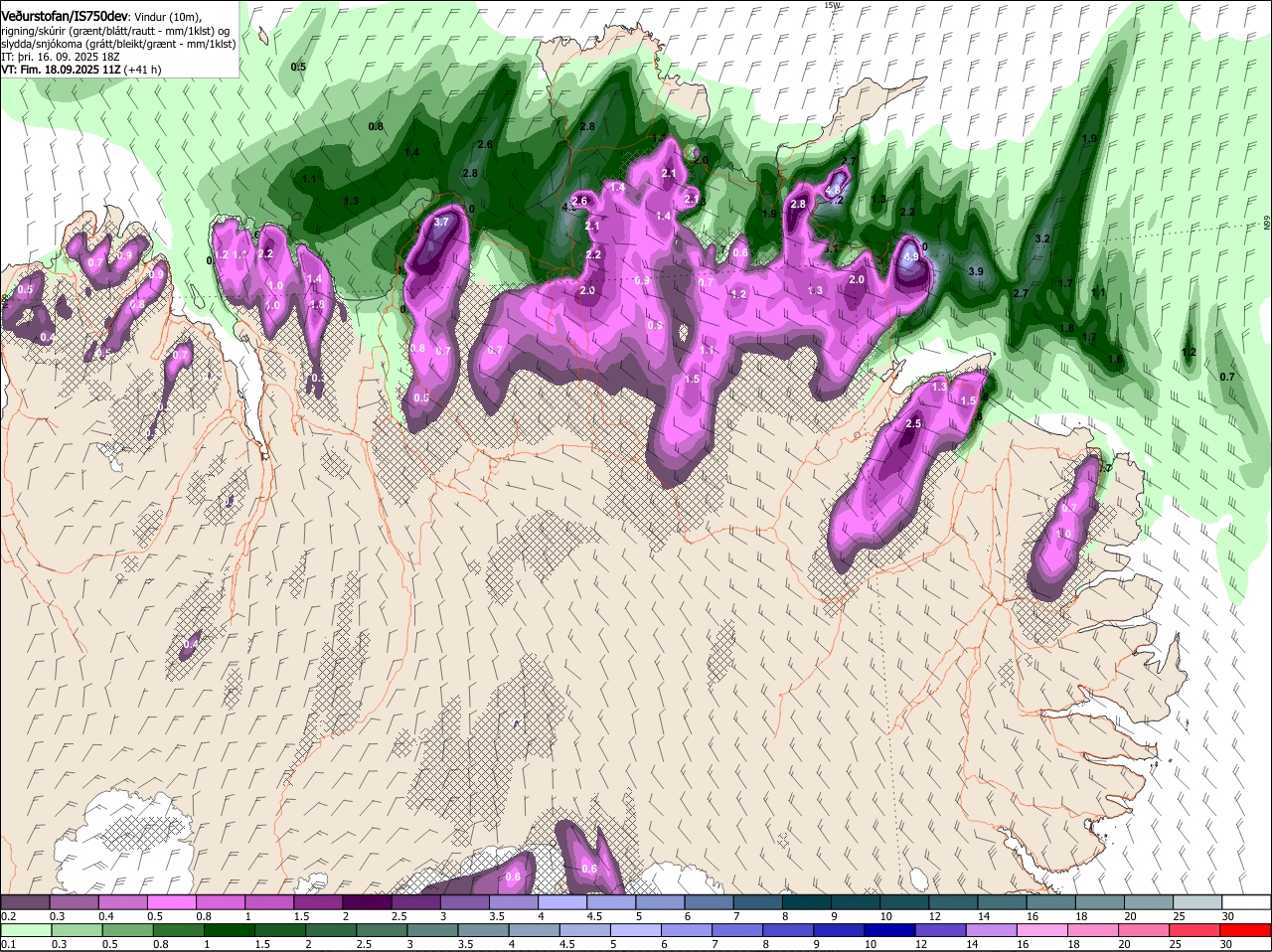
Task: Select the pink 16 mm swatch in the rain legend
Action: [x=1043, y=930]
